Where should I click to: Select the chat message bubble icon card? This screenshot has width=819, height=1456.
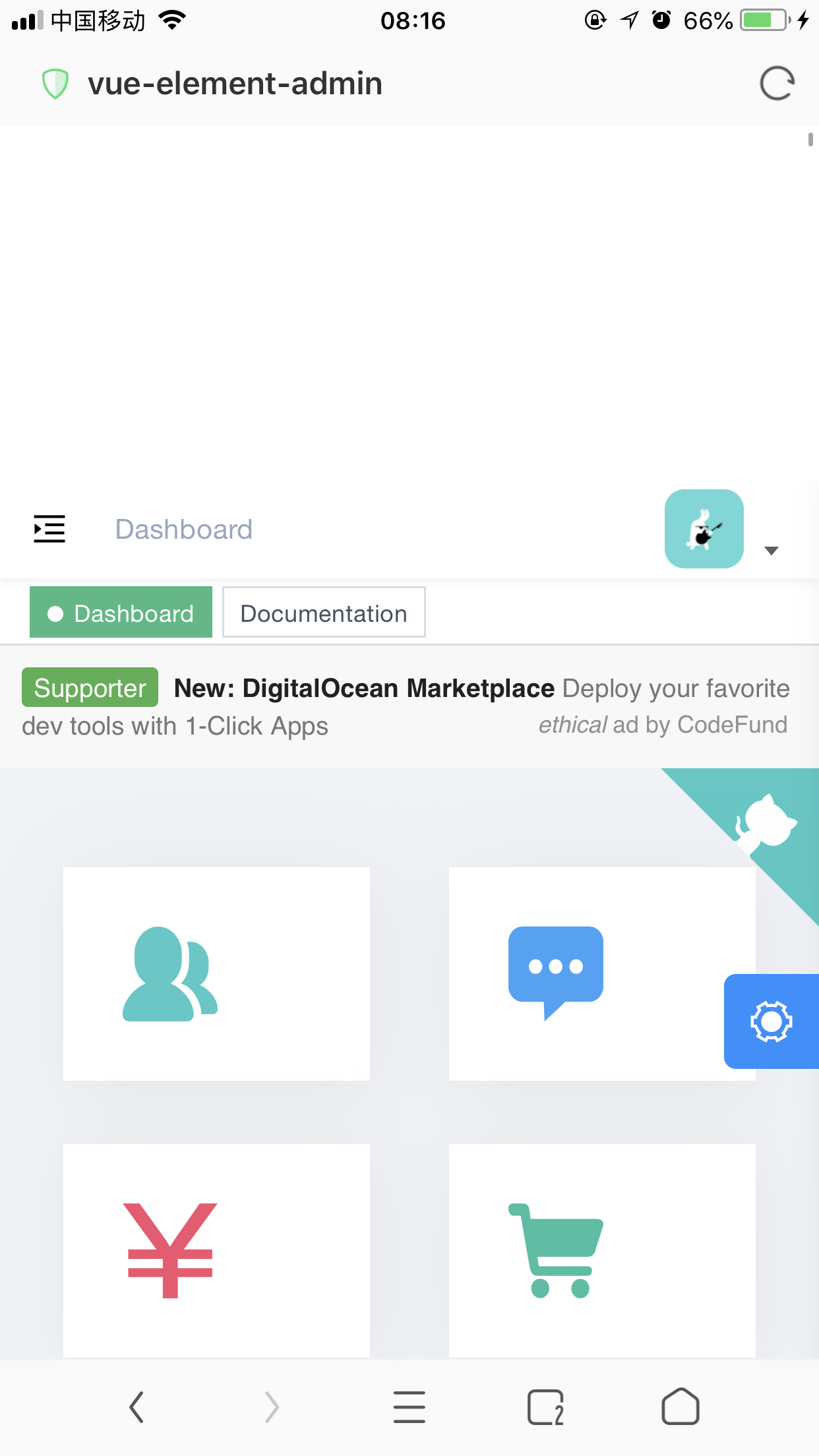tap(602, 973)
